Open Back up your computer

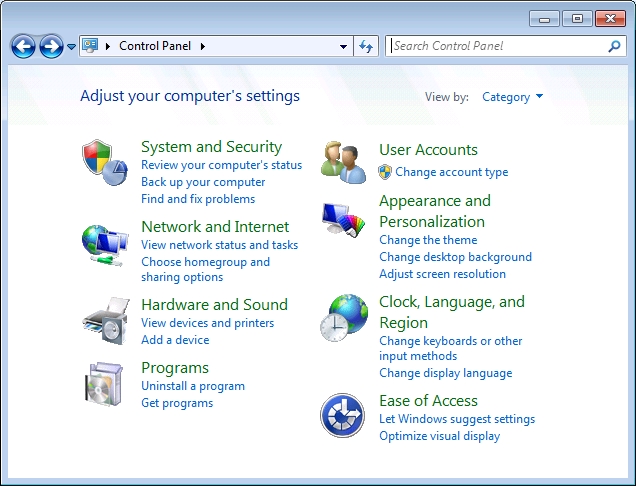[x=203, y=182]
